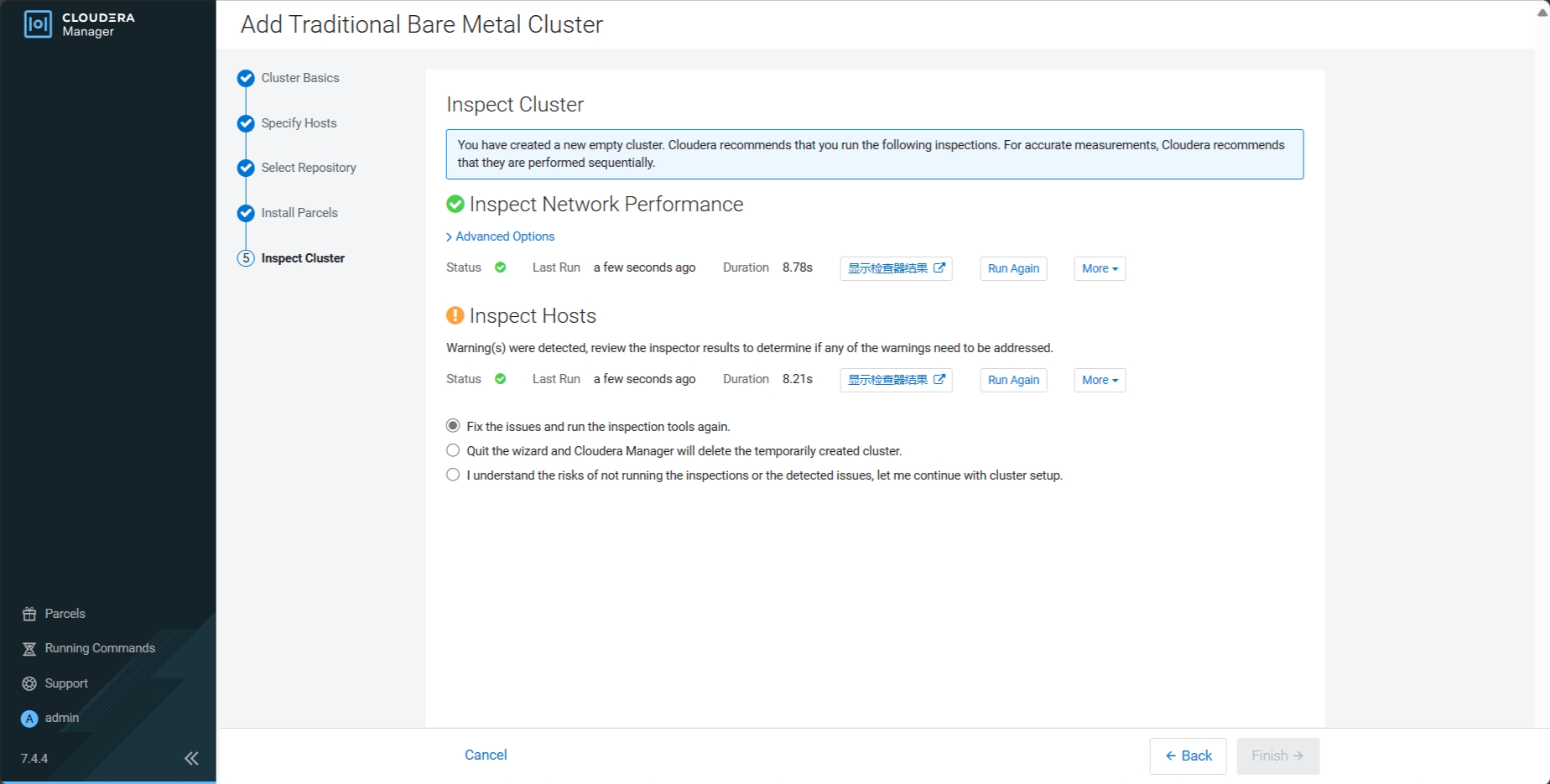Click the 'Warning(s) were detected' message text

pyautogui.click(x=749, y=348)
